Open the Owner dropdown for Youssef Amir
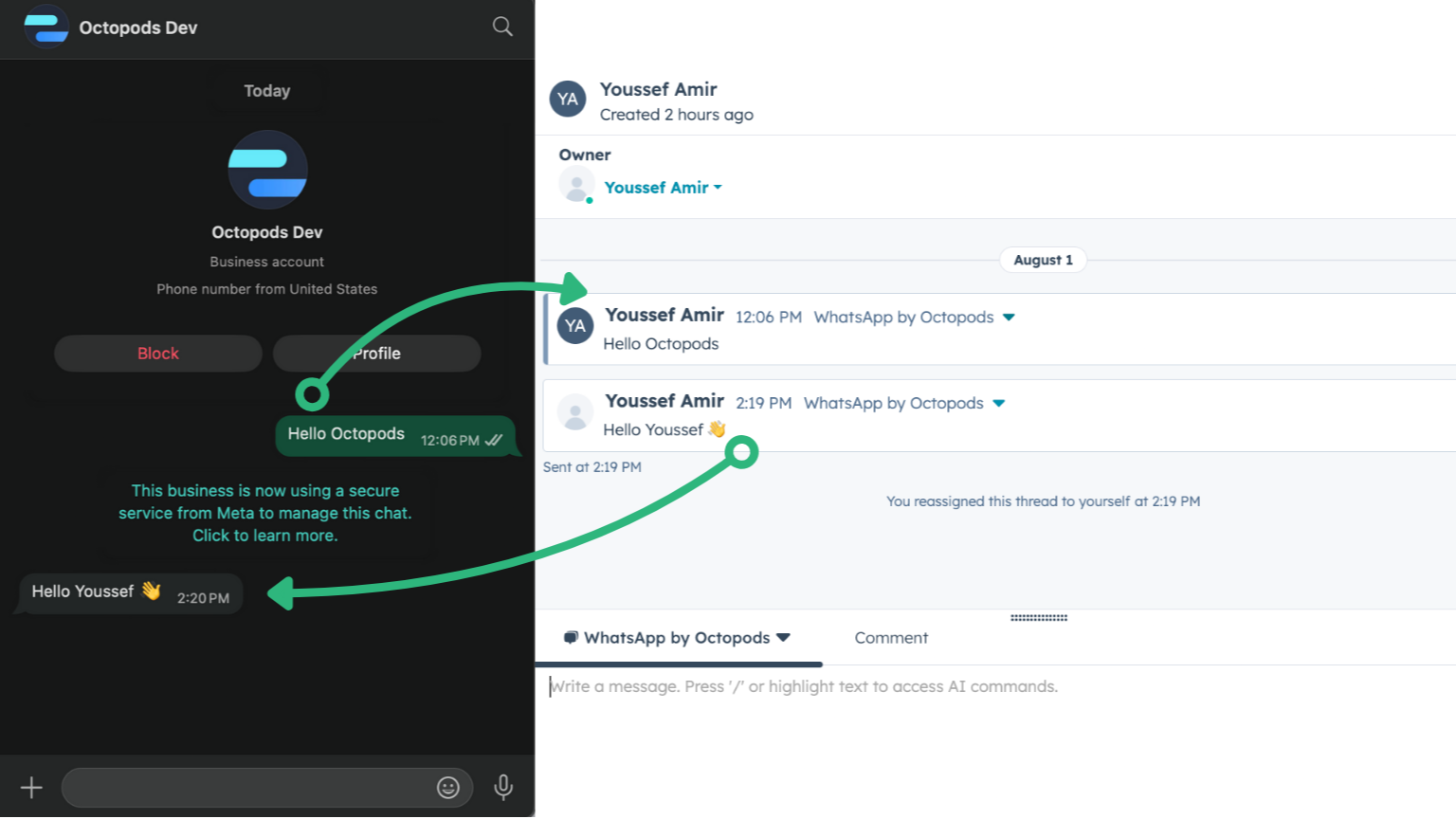Image resolution: width=1456 pixels, height=819 pixels. (718, 187)
